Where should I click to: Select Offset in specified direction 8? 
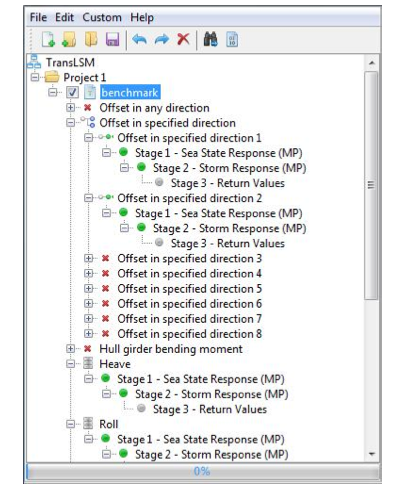point(190,334)
